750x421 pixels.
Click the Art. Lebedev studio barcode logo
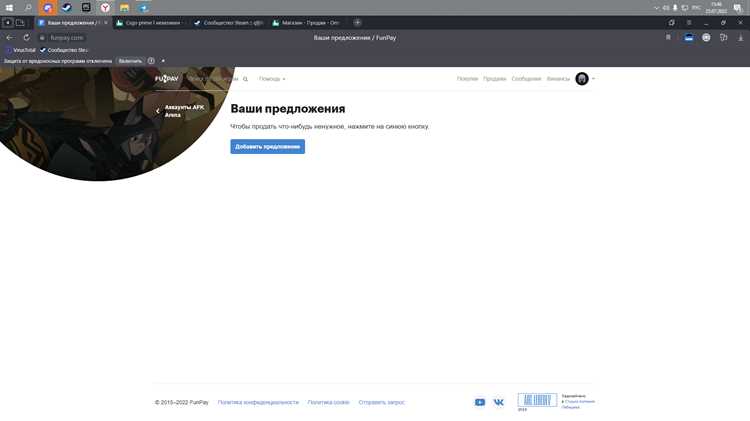[537, 400]
